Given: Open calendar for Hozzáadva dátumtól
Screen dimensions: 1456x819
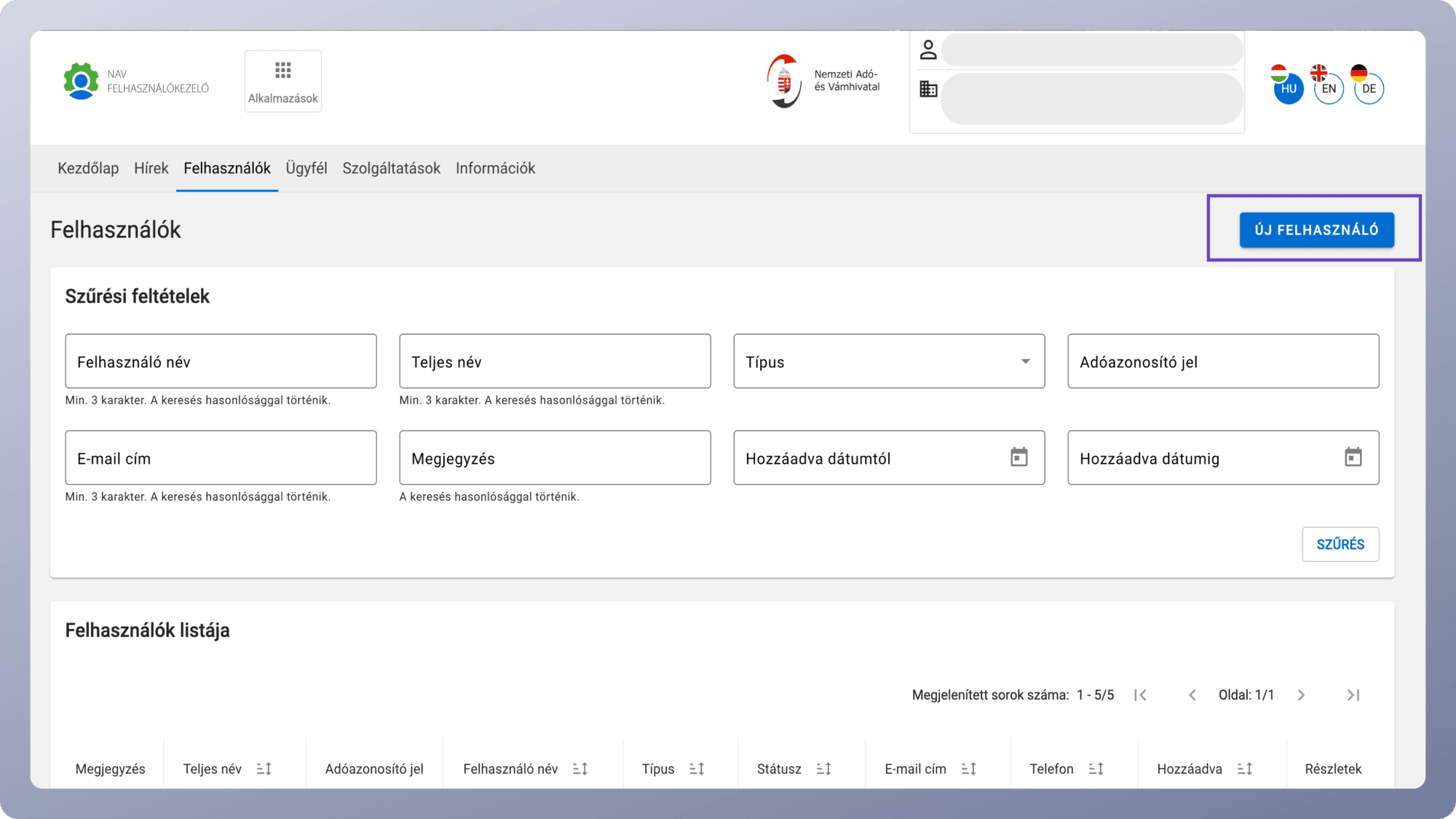Looking at the screenshot, I should [x=1018, y=457].
